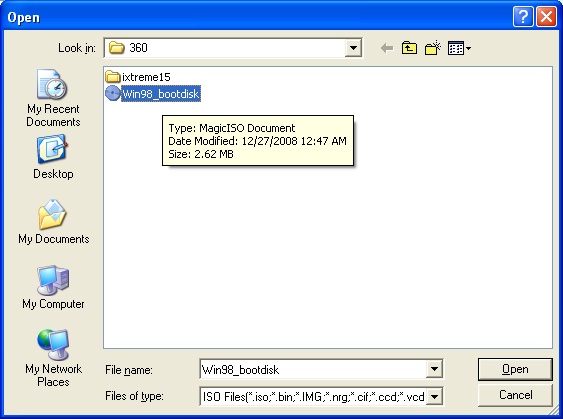Open the View Menu icon

459,48
